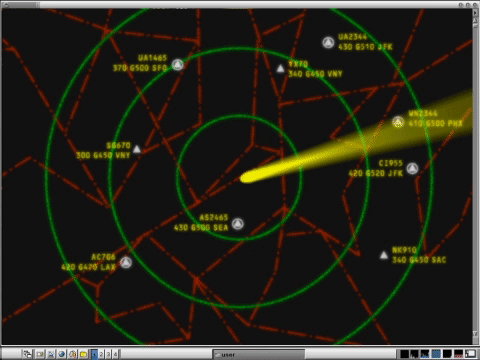Image resolution: width=480 pixels, height=360 pixels.
Task: Click the AC706 callsign label
Action: 103,257
